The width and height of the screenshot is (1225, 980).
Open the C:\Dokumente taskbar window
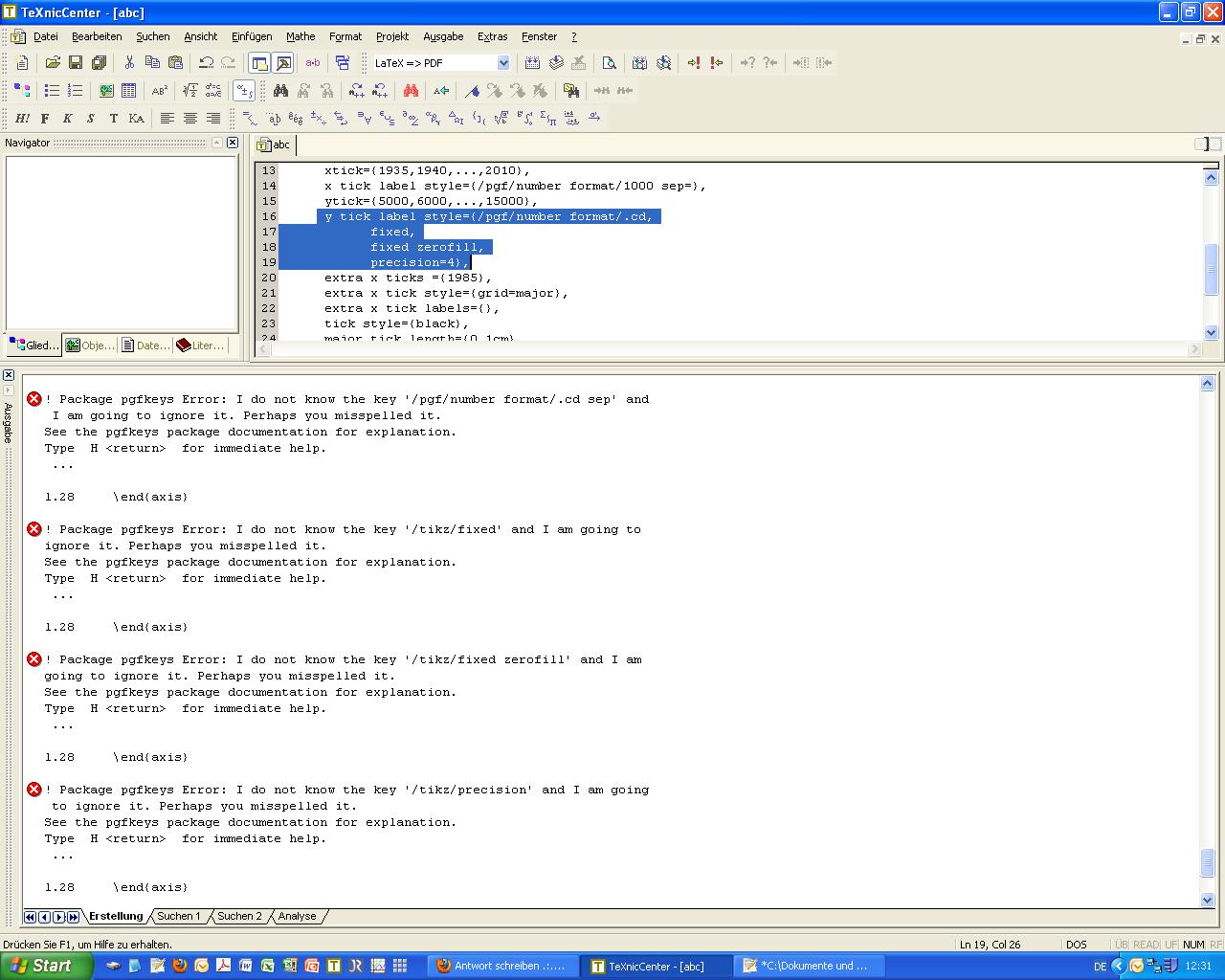point(810,966)
